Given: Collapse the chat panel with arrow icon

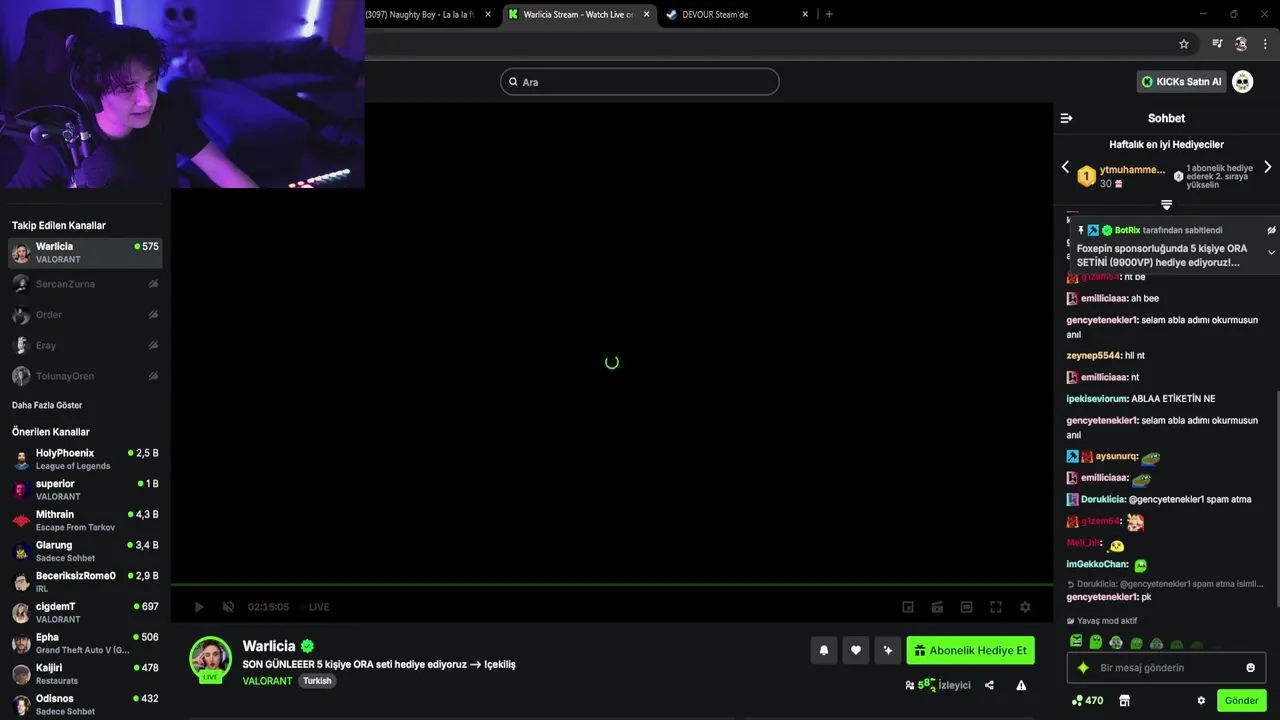Looking at the screenshot, I should pos(1066,118).
